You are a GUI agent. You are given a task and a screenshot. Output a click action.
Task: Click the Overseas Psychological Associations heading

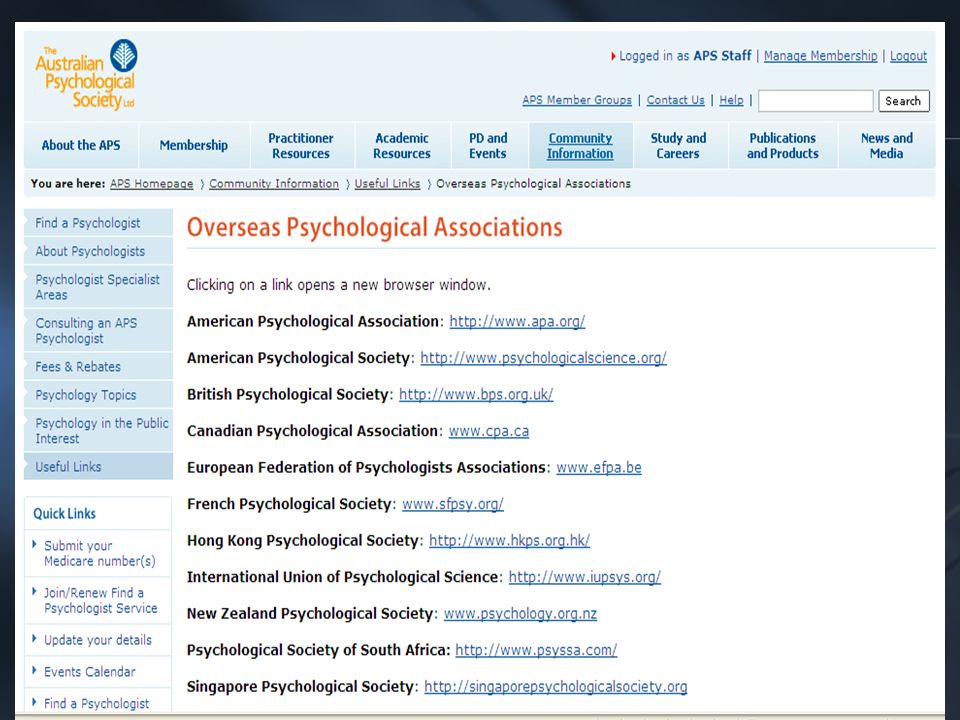click(374, 228)
